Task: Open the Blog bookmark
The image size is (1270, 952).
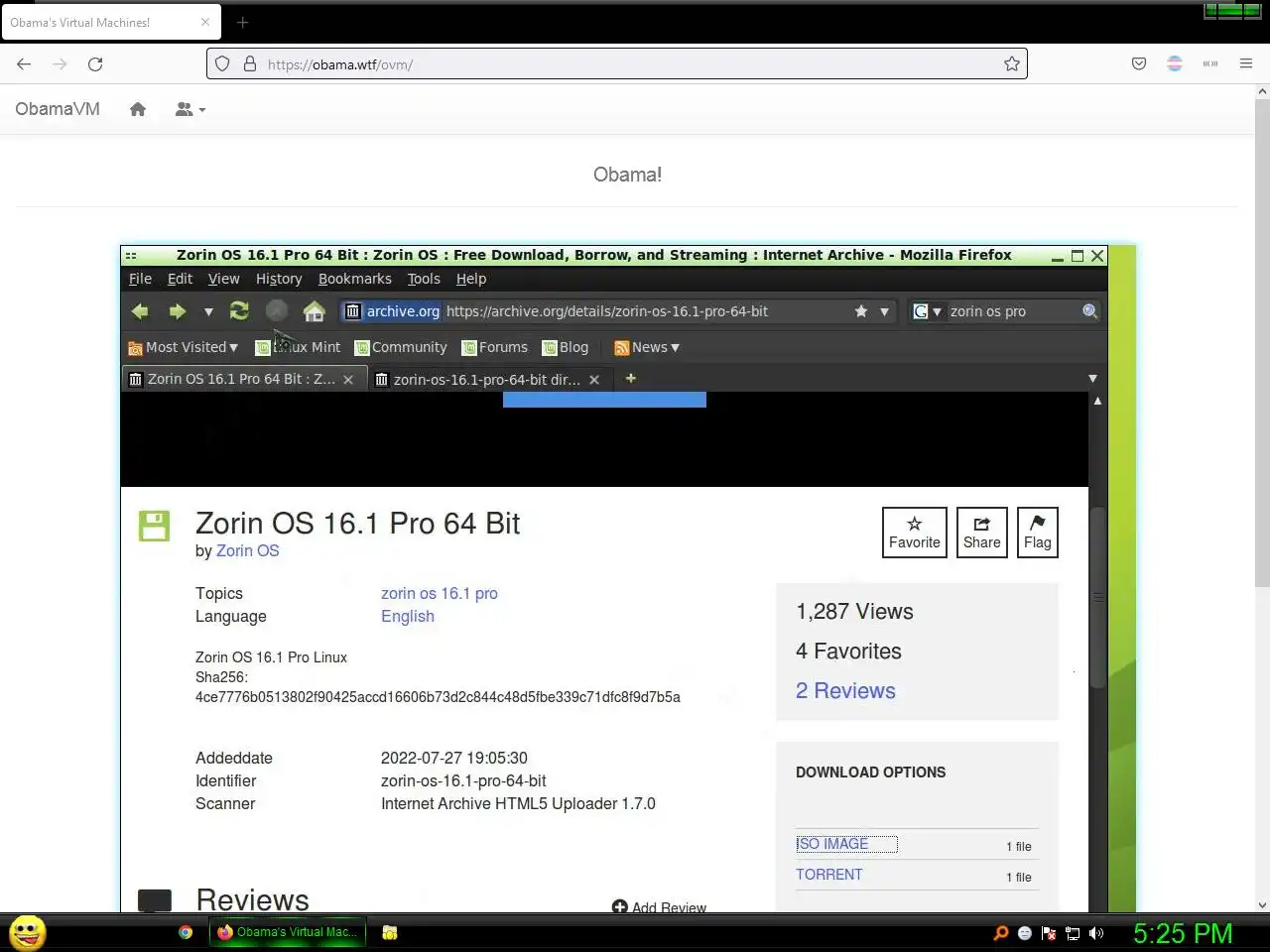Action: click(566, 347)
